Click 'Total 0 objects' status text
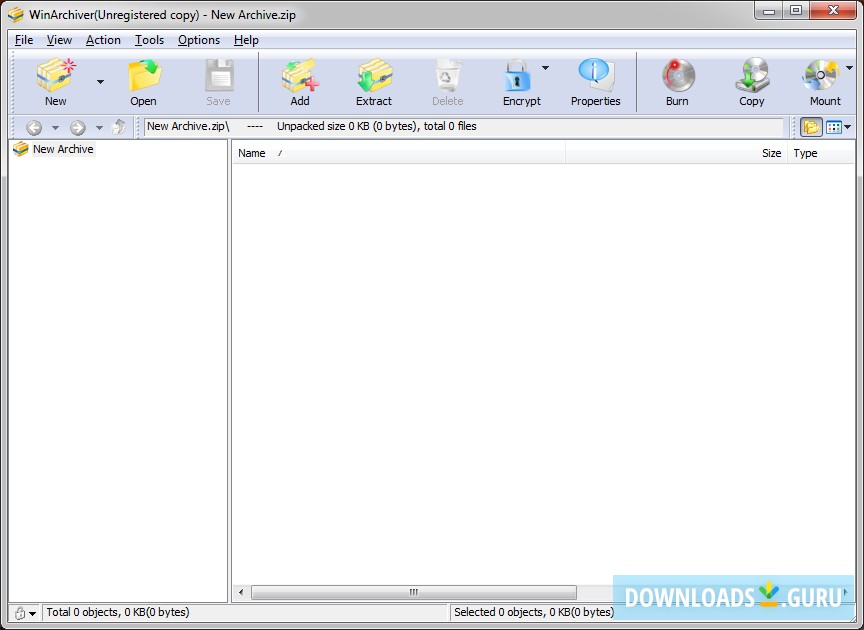 118,612
